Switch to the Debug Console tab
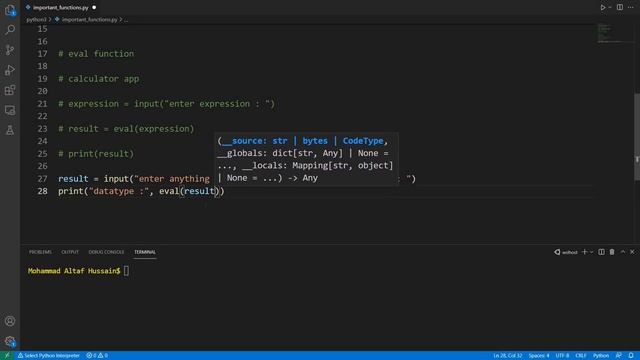 (106, 252)
